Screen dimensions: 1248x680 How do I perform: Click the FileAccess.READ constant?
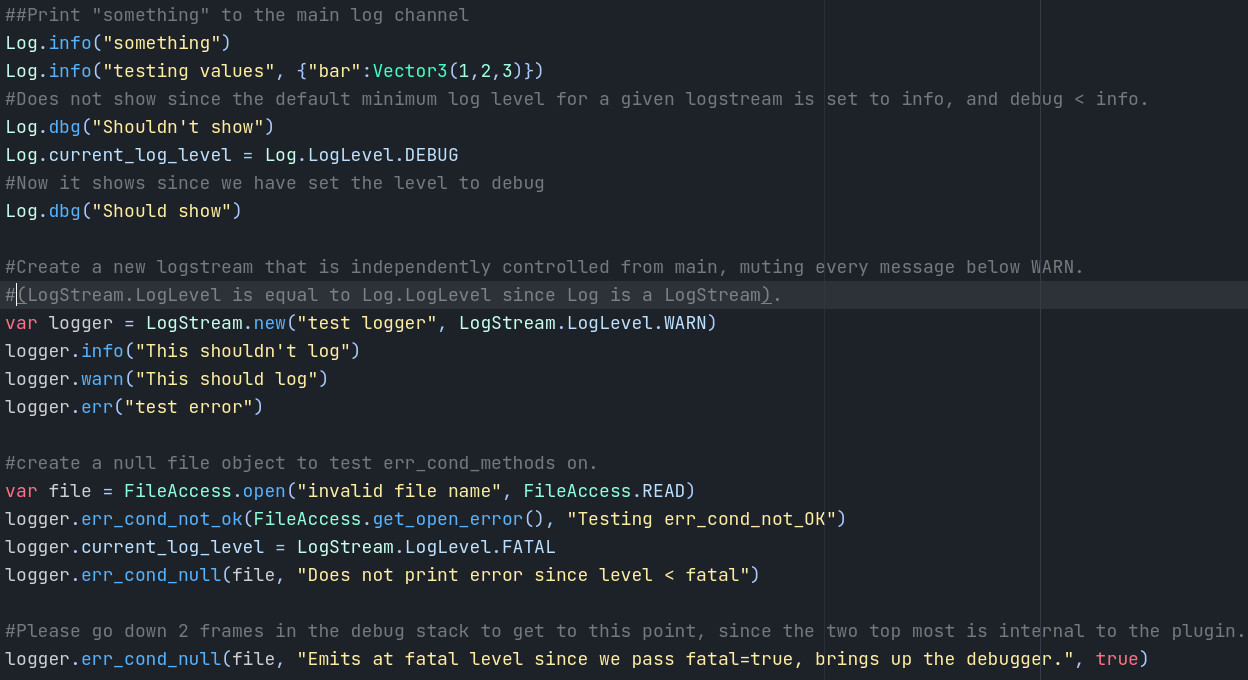click(604, 491)
